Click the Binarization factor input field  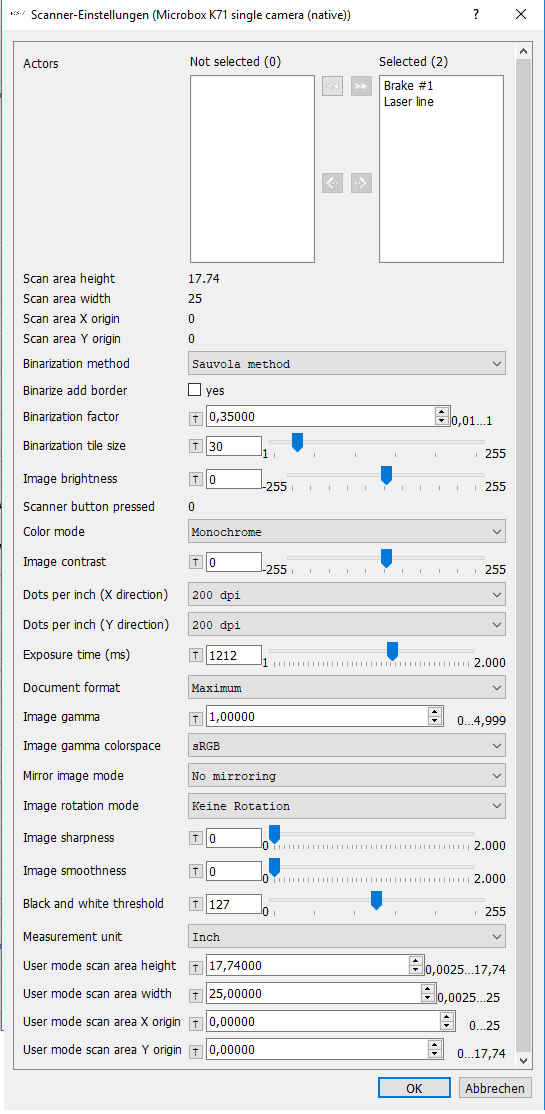320,417
